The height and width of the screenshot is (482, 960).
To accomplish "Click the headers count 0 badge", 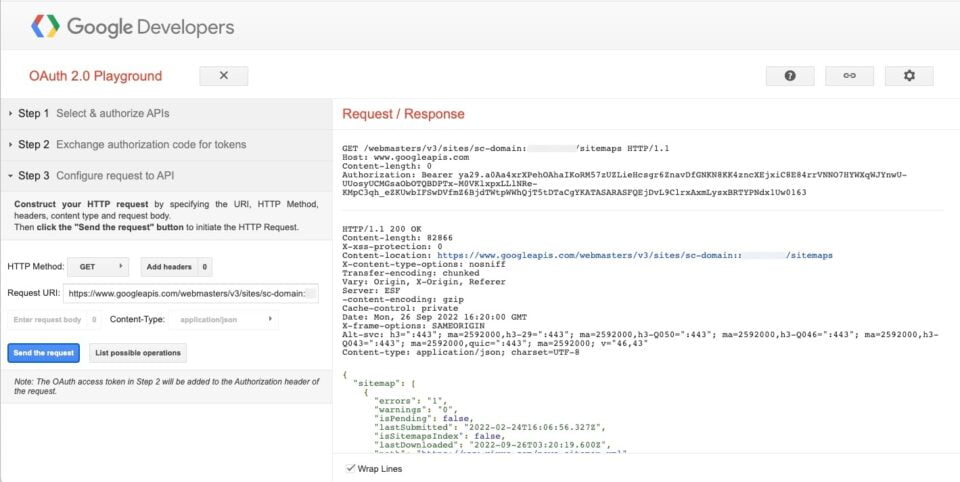I will (x=205, y=267).
